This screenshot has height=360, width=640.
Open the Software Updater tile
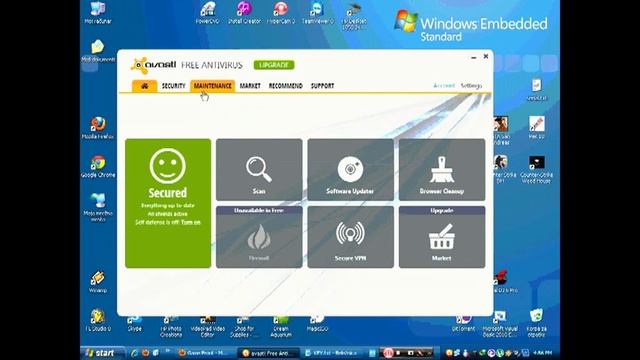tap(351, 169)
